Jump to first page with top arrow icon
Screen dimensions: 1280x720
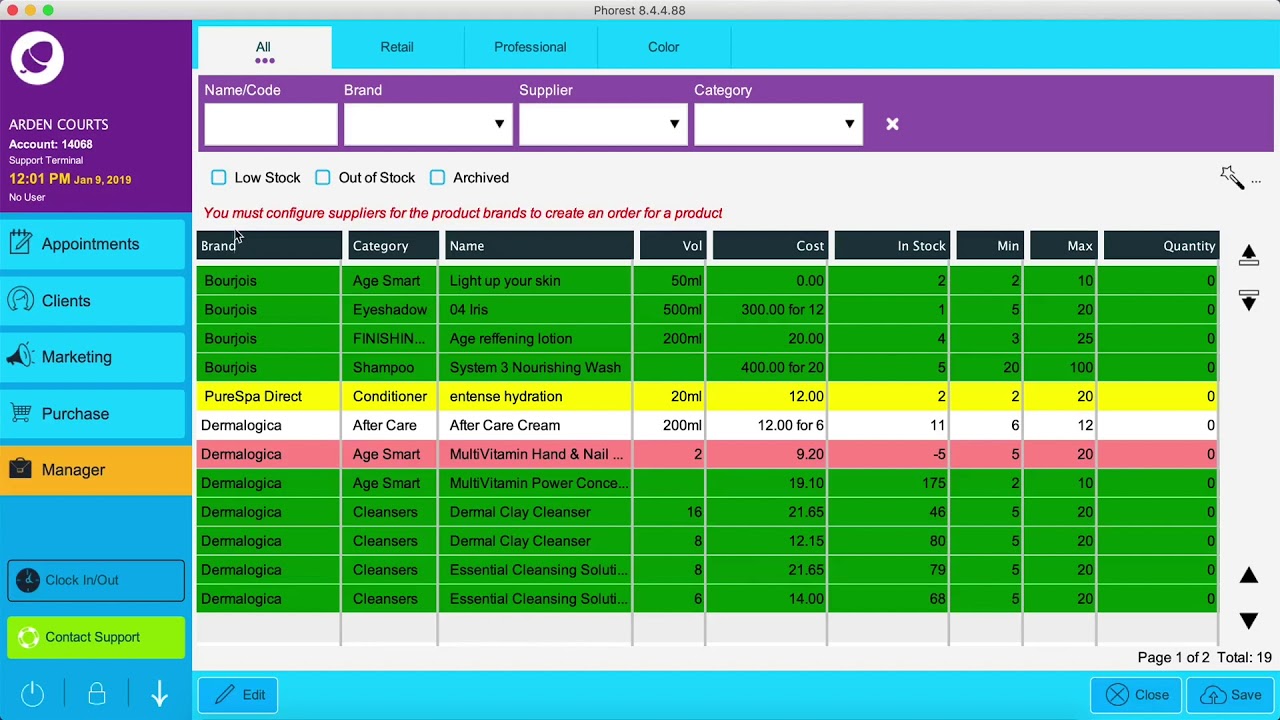tap(1248, 255)
